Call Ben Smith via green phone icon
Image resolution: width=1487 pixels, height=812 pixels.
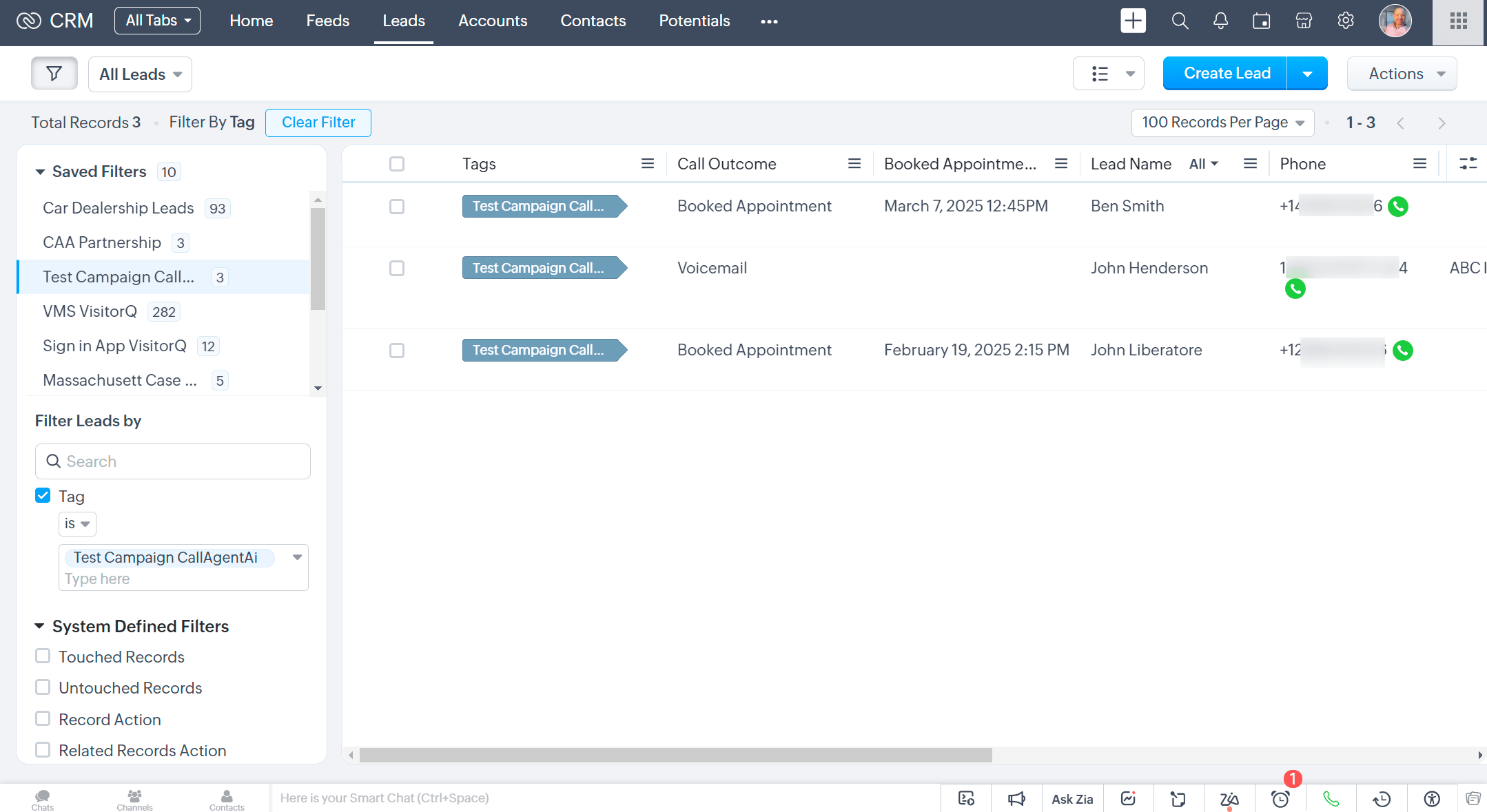(x=1398, y=206)
